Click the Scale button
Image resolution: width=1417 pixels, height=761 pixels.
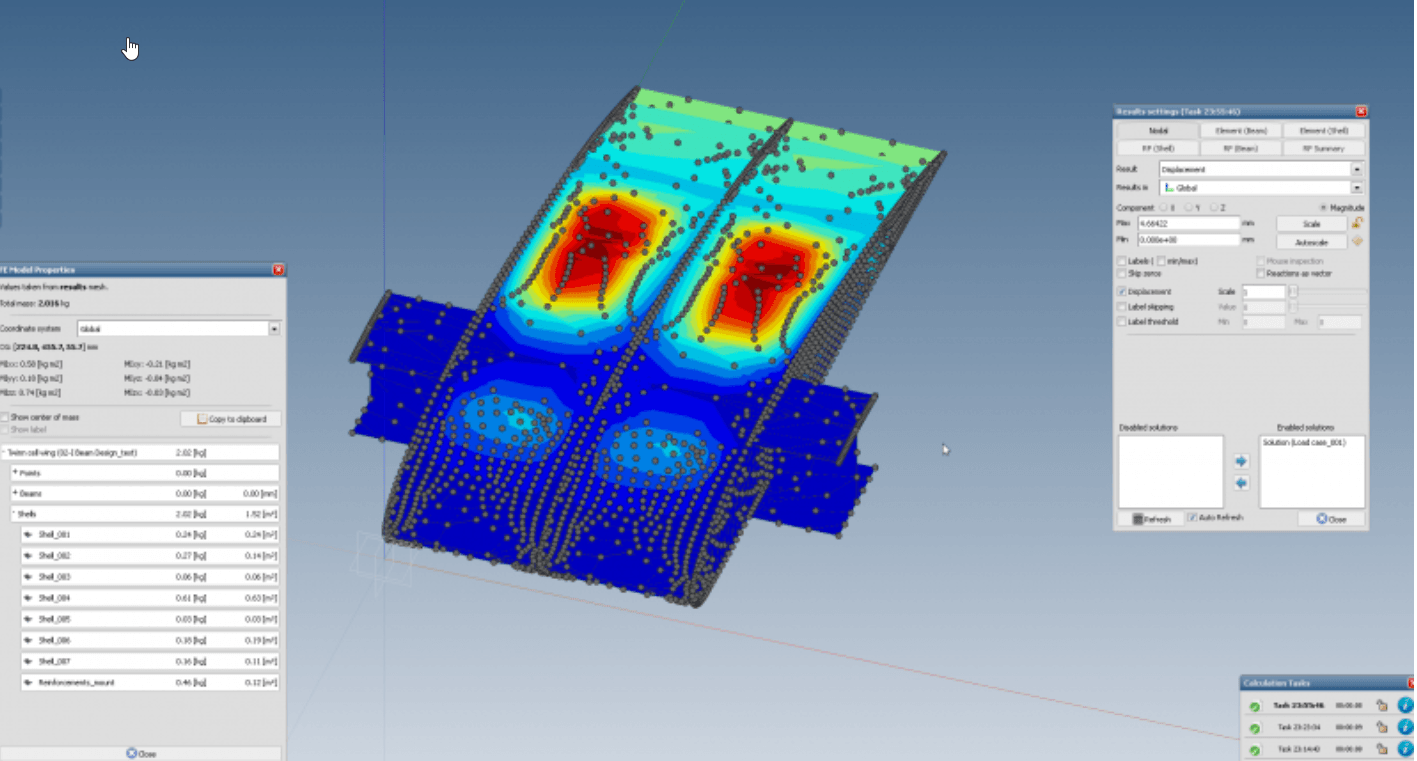pos(1312,224)
